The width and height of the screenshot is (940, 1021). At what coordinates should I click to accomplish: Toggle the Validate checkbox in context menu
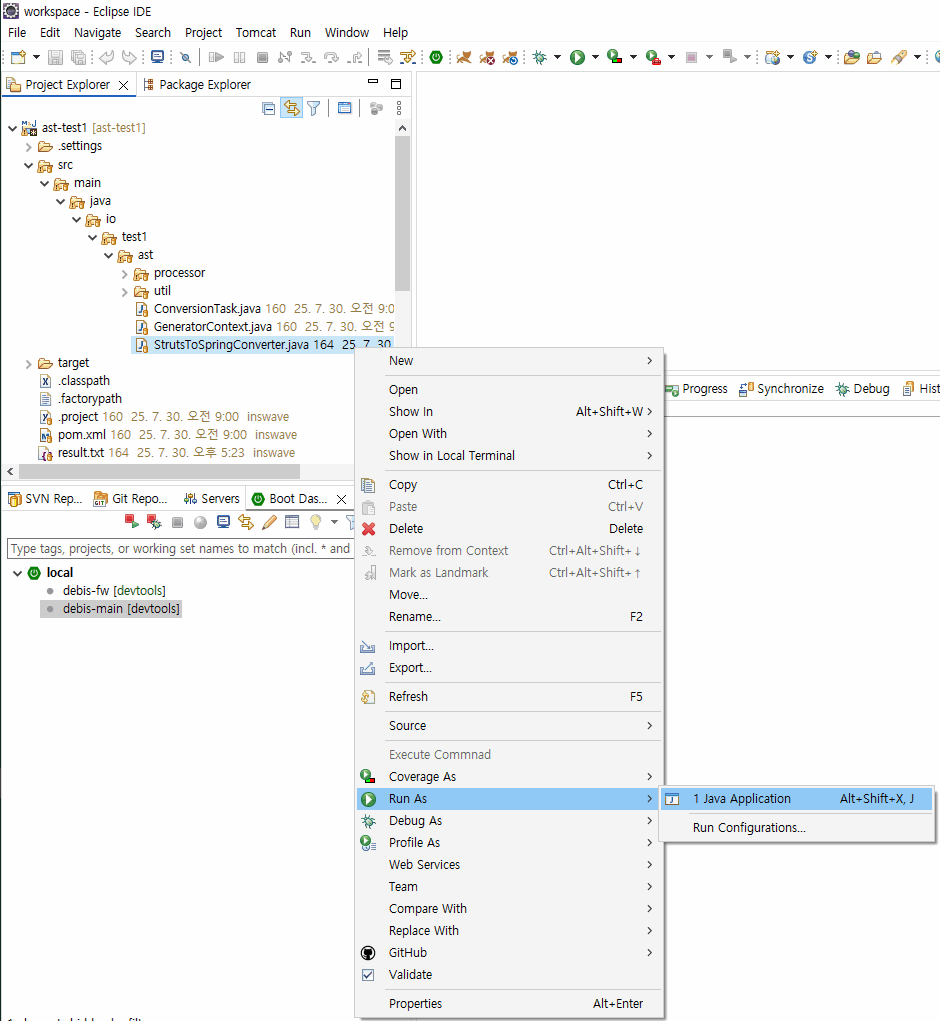368,975
